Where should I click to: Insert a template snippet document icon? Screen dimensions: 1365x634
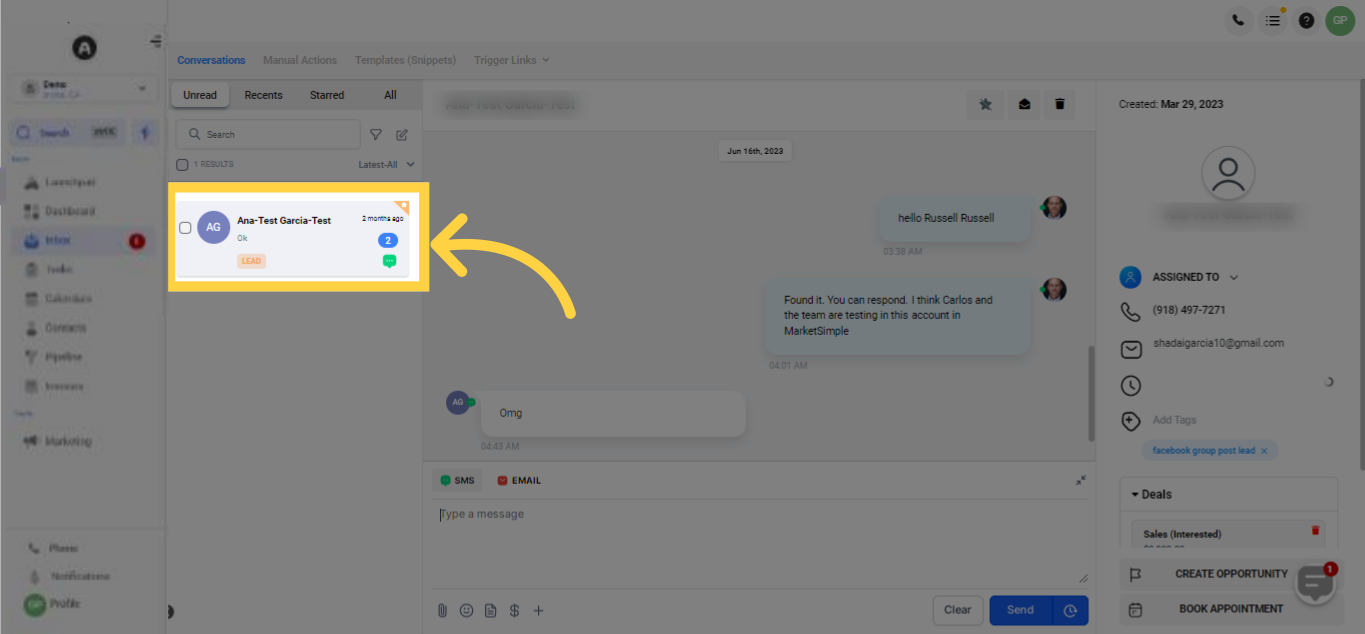coord(490,610)
